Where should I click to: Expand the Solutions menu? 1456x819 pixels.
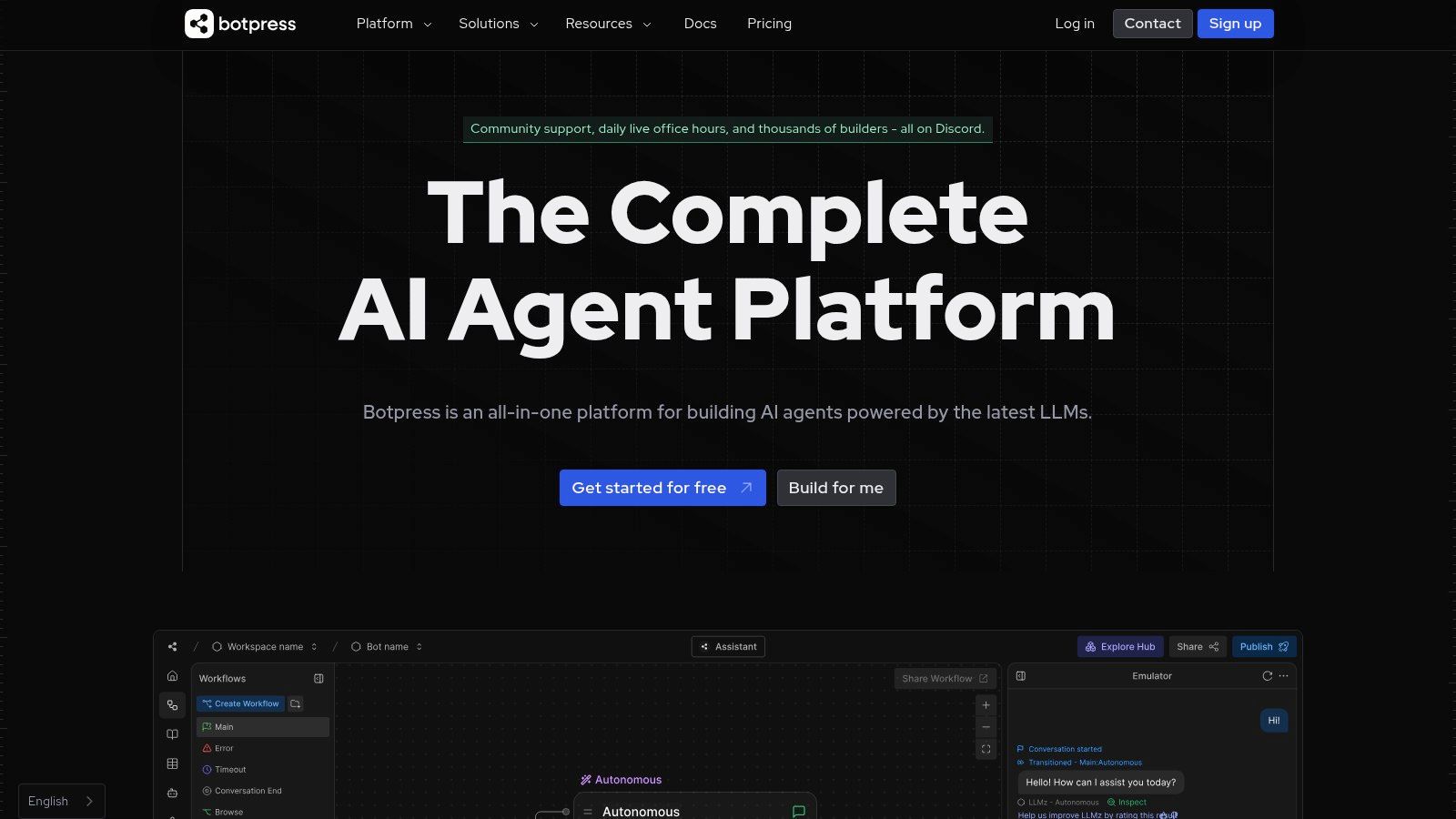click(498, 24)
